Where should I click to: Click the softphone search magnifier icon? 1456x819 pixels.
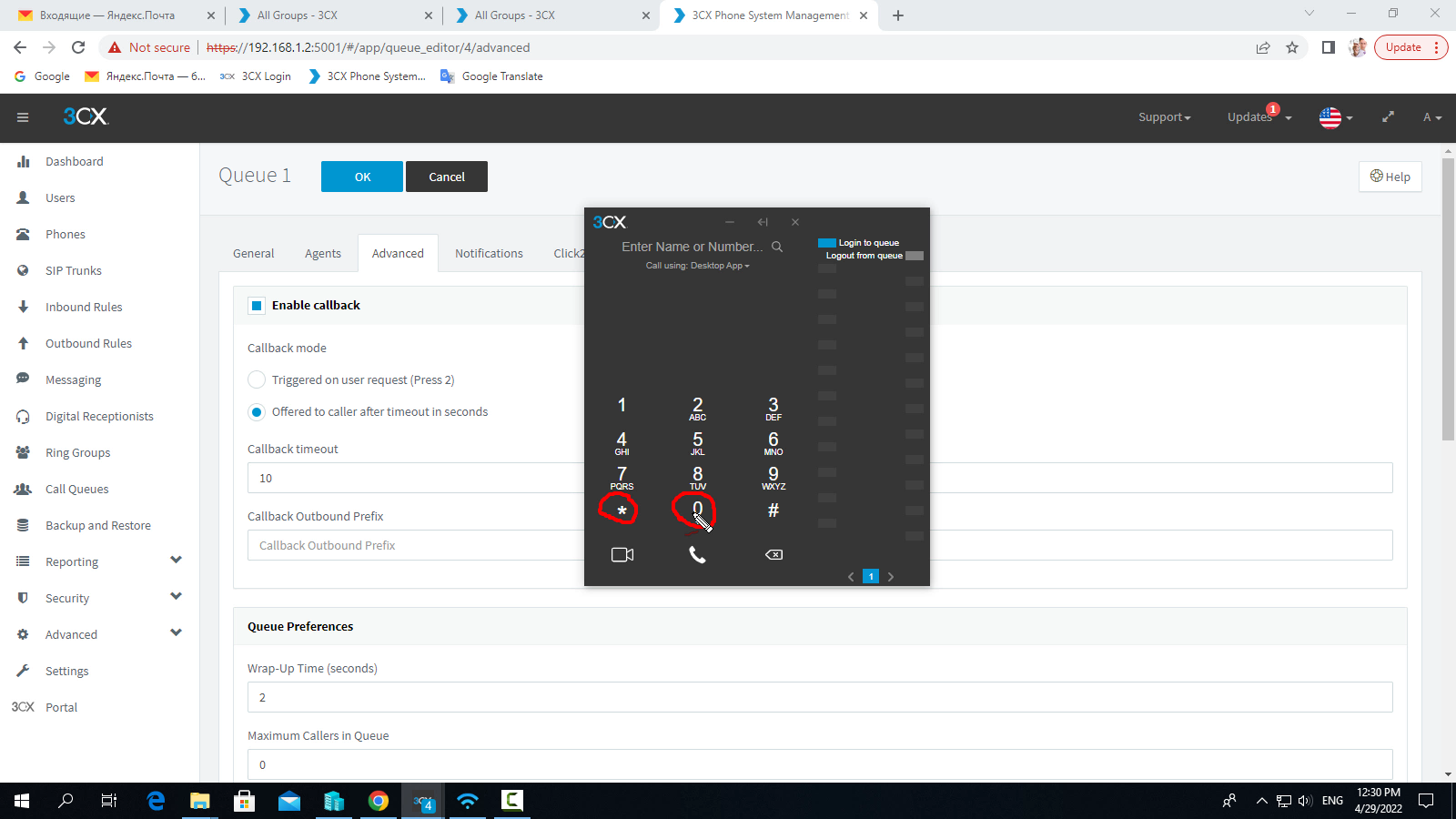point(777,247)
